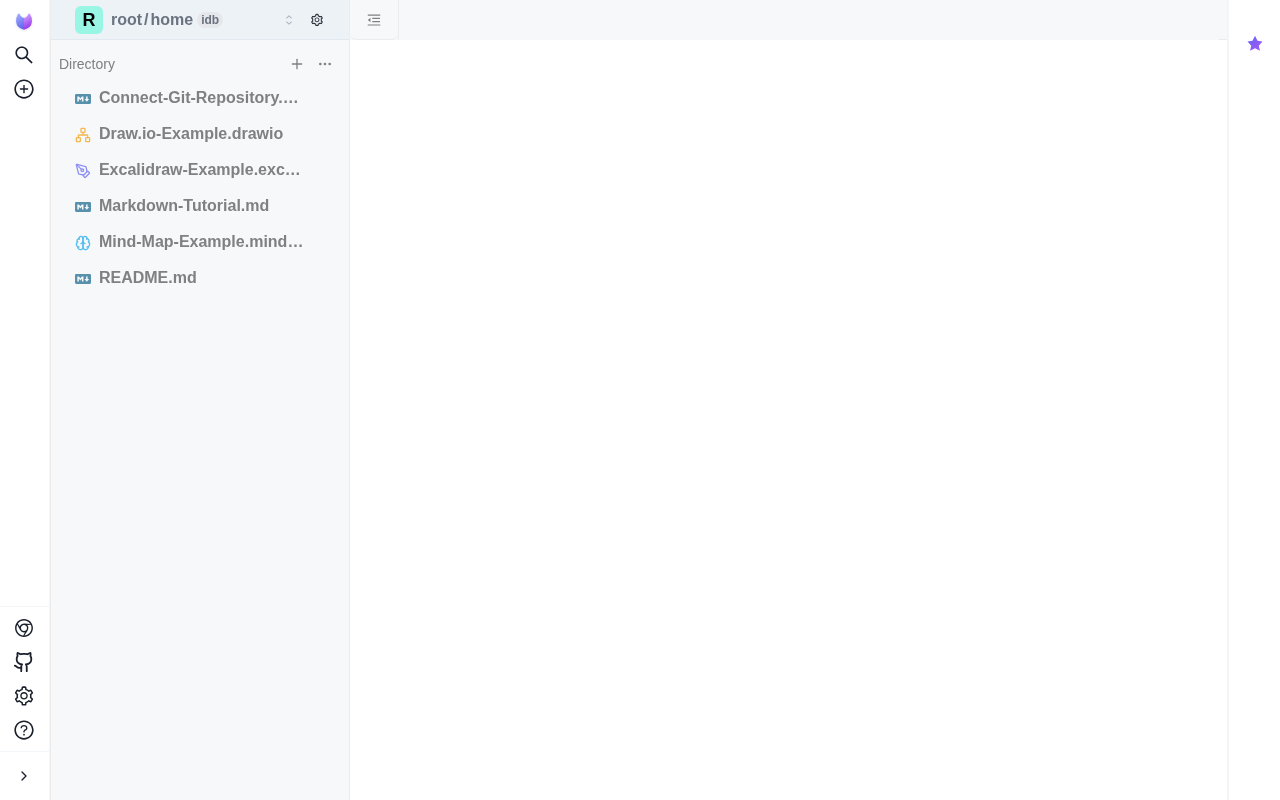Open the repository switcher up-down arrows
Image resolution: width=1280 pixels, height=800 pixels.
coord(289,20)
